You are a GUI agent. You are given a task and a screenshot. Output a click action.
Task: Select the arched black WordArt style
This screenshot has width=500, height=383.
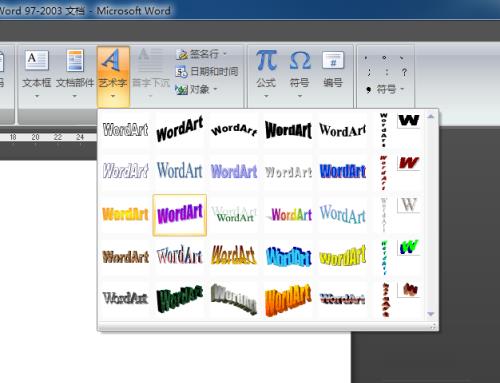pyautogui.click(x=234, y=130)
